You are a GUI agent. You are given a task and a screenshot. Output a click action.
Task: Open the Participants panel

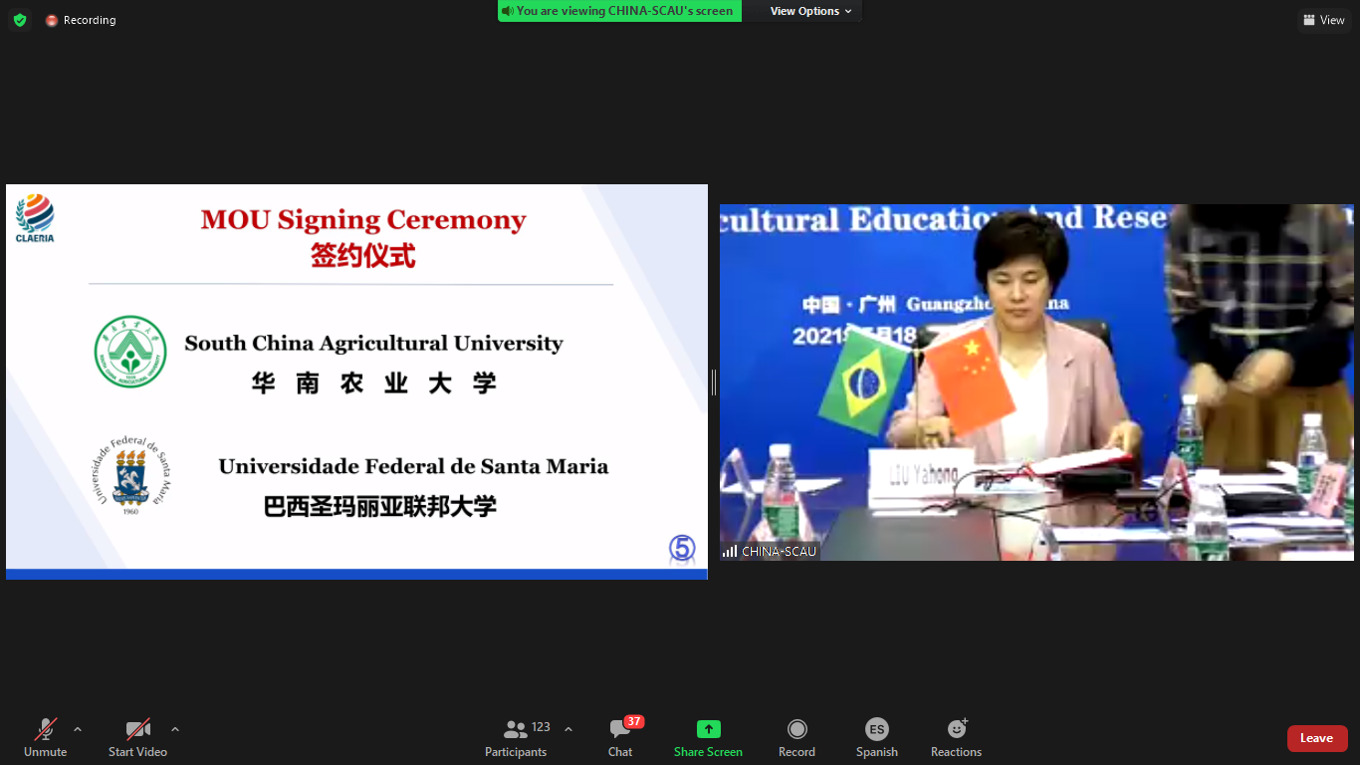[516, 738]
